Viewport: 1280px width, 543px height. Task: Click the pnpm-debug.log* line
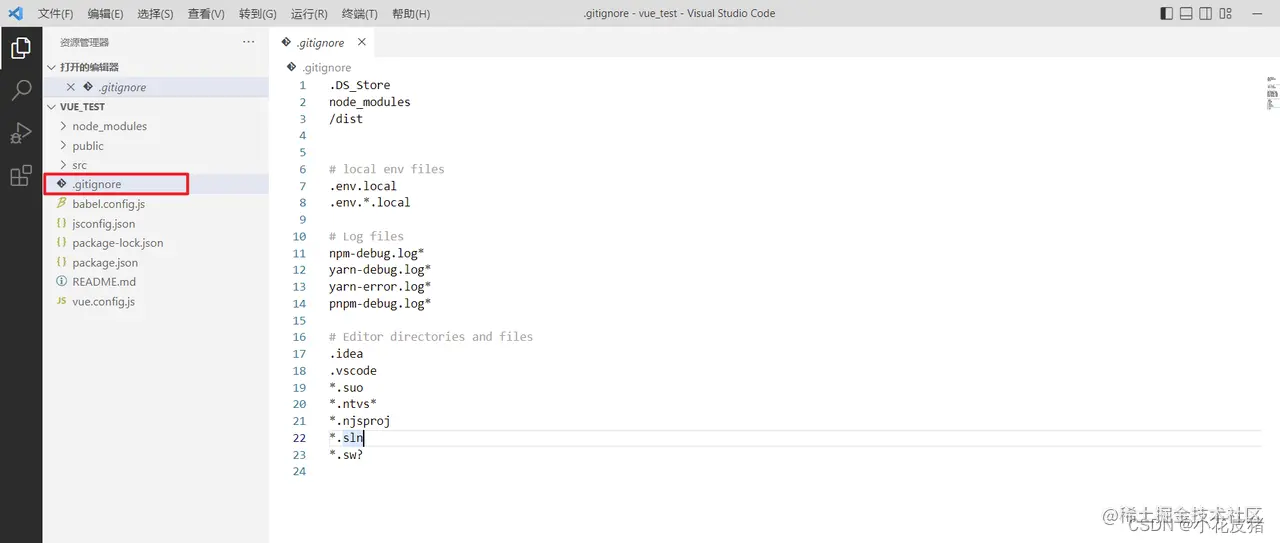[x=380, y=303]
